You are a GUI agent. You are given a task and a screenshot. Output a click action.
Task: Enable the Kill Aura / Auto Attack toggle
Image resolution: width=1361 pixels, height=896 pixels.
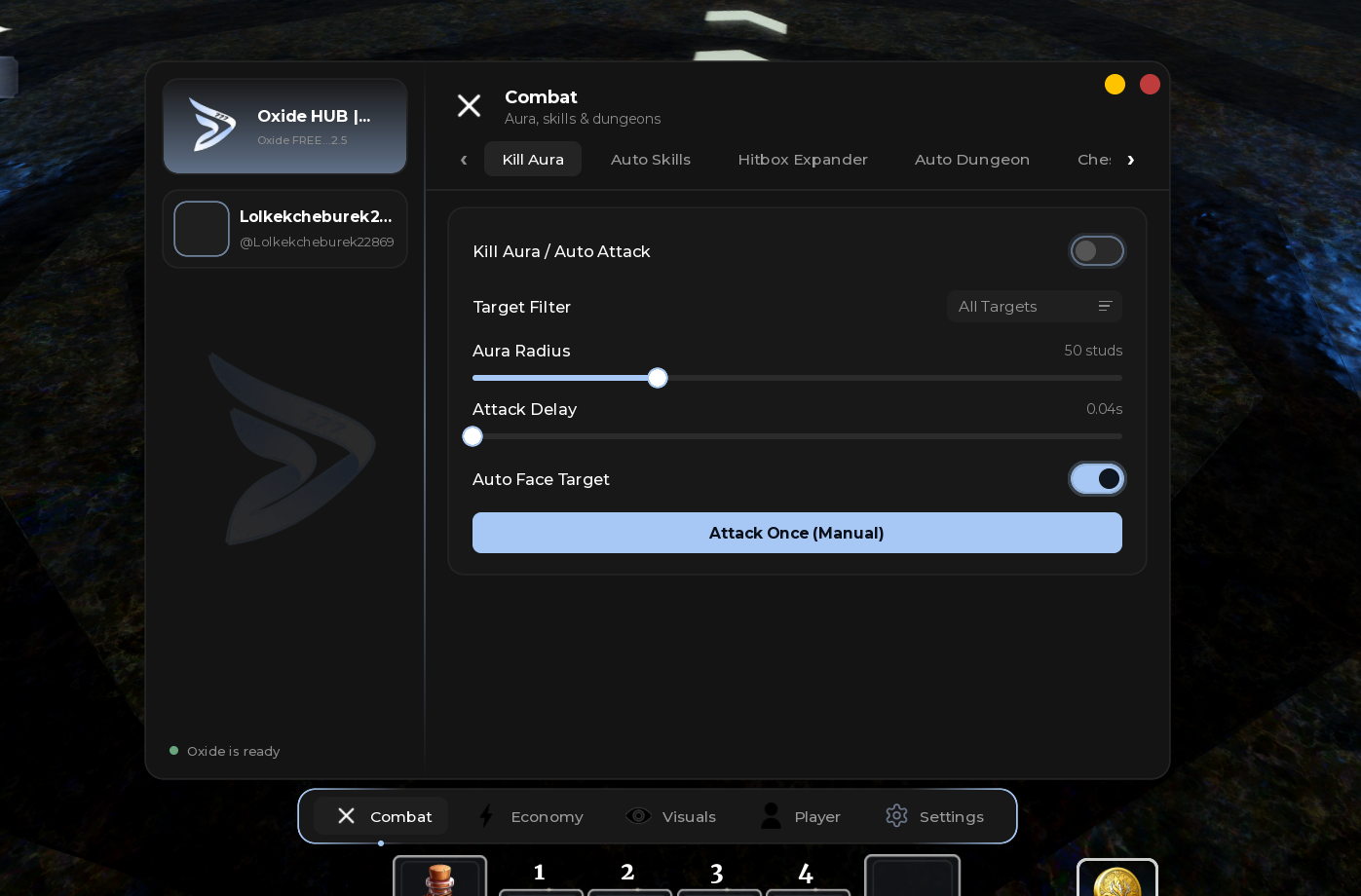1097,251
